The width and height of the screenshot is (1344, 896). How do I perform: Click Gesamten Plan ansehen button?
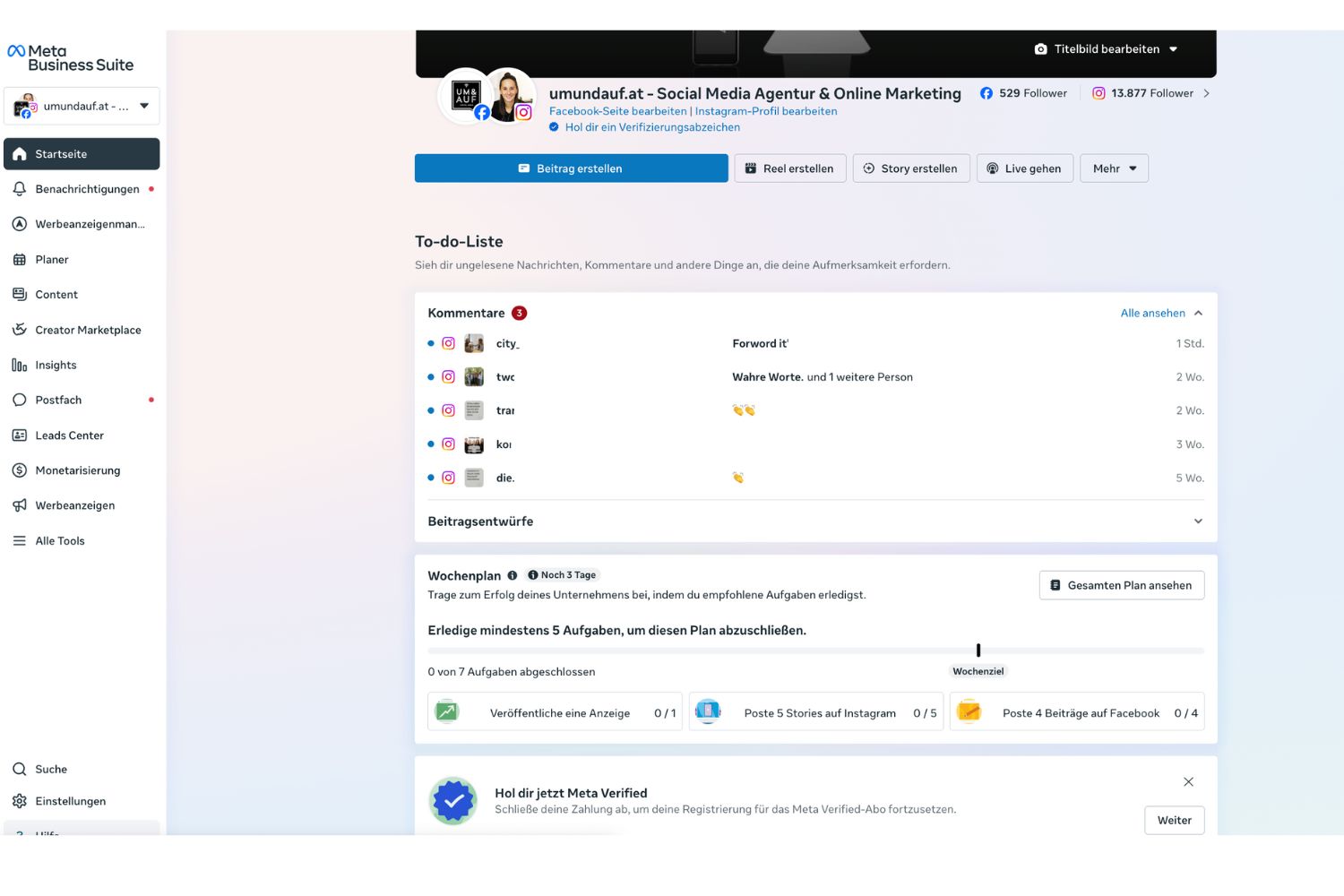click(1122, 585)
